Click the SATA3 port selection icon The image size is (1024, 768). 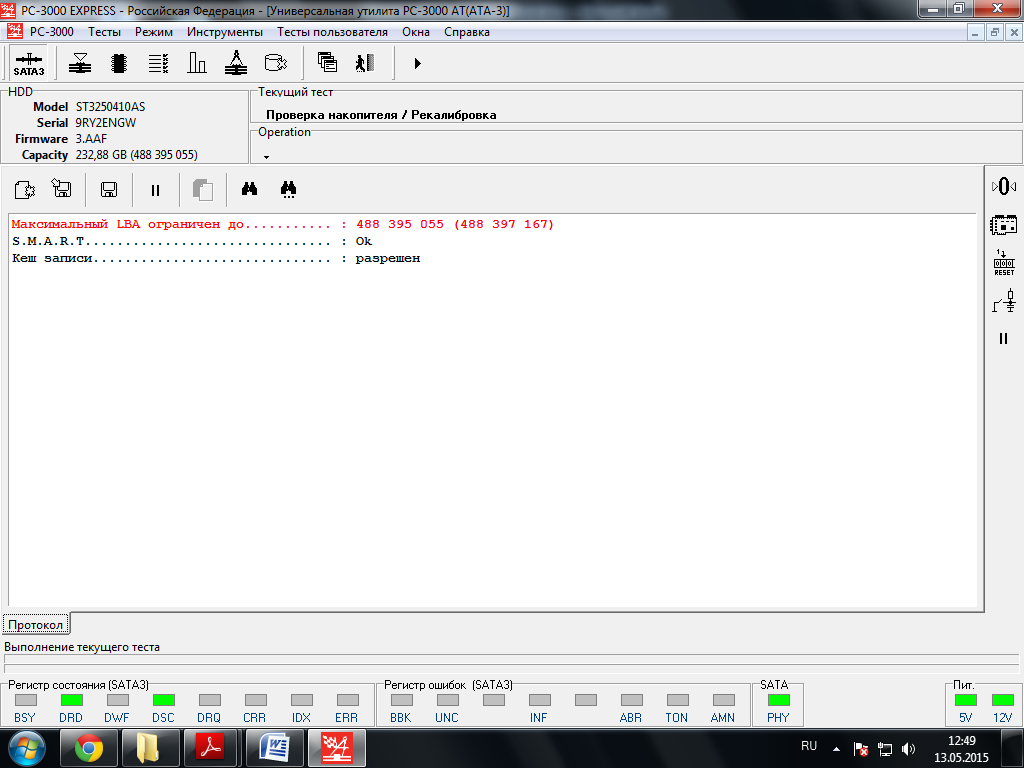pyautogui.click(x=29, y=63)
